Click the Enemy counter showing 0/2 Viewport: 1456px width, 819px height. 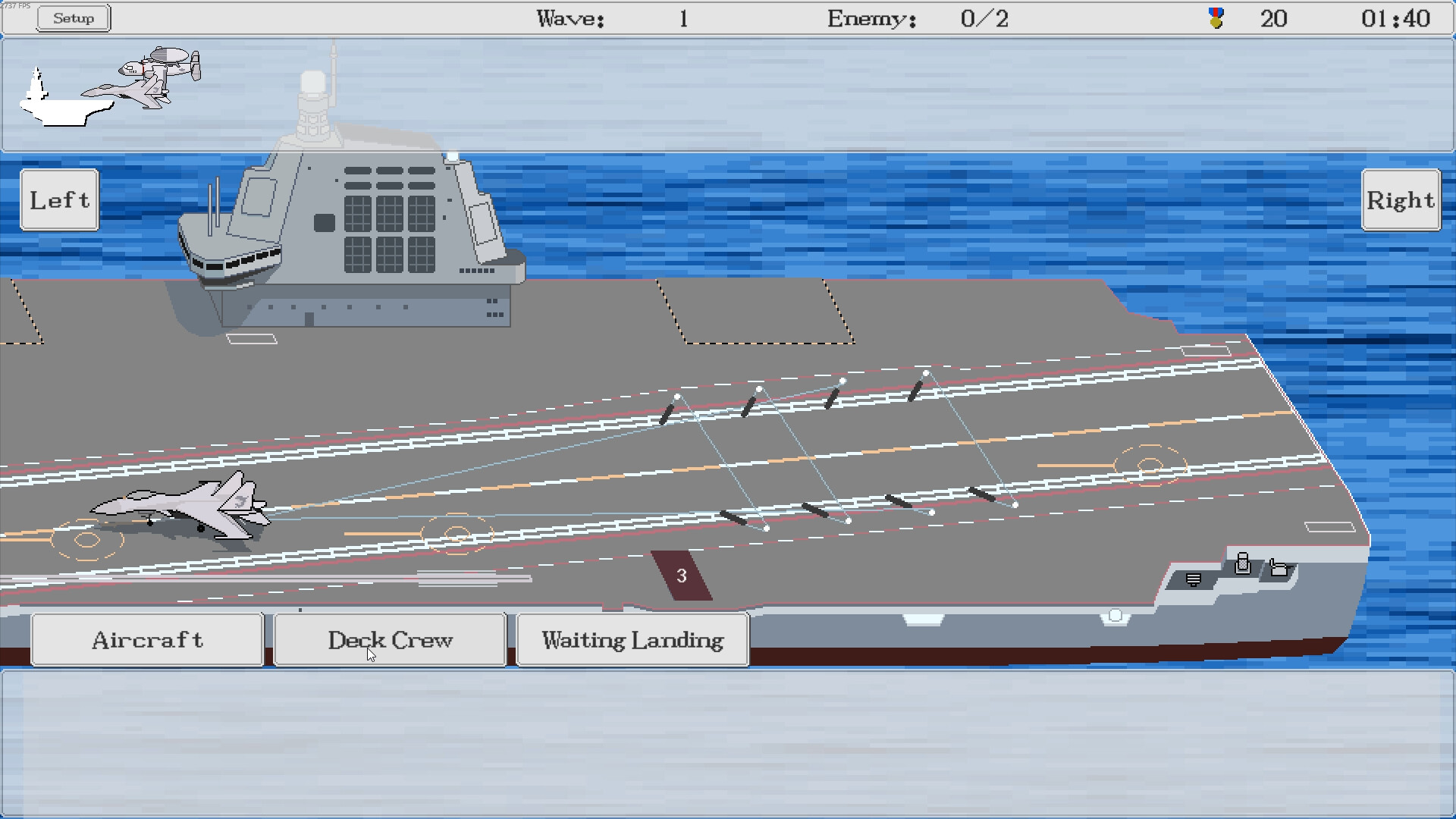pyautogui.click(x=983, y=18)
